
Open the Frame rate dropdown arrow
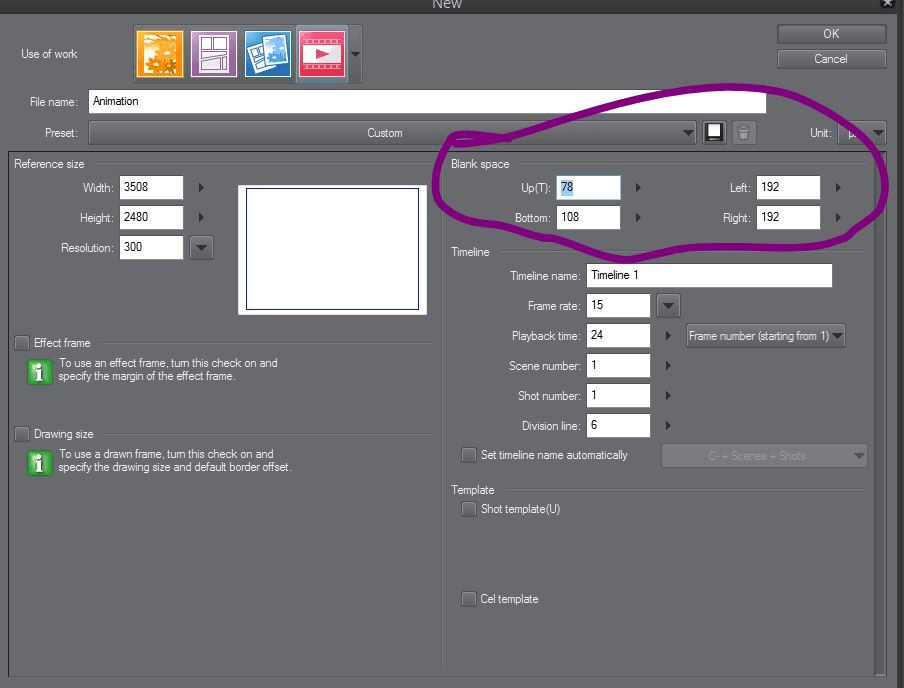[668, 306]
